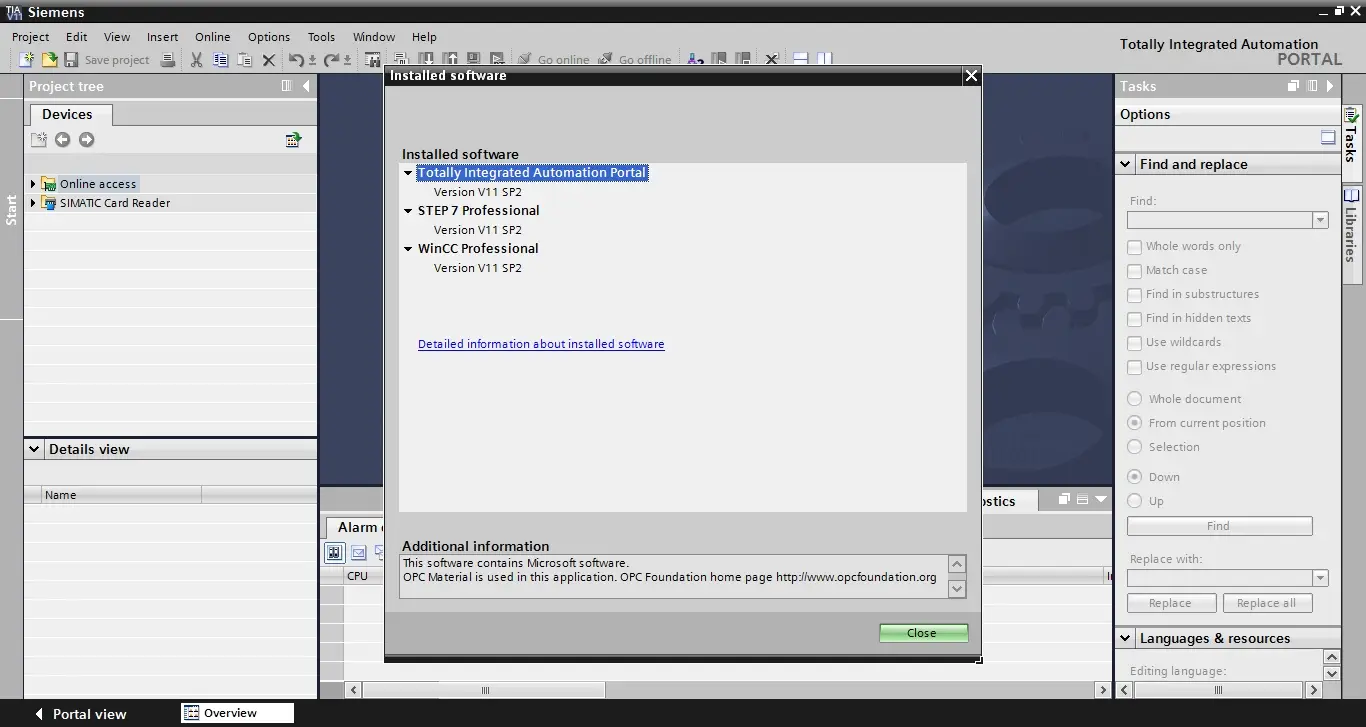Click the Delete X icon beside Paste
The width and height of the screenshot is (1366, 727).
coord(268,60)
